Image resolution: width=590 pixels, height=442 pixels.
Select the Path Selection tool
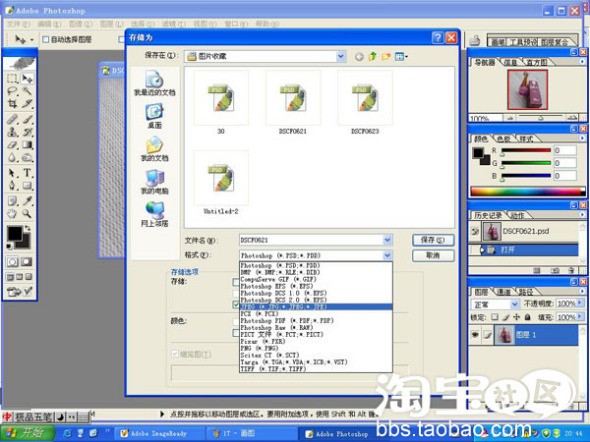point(12,173)
